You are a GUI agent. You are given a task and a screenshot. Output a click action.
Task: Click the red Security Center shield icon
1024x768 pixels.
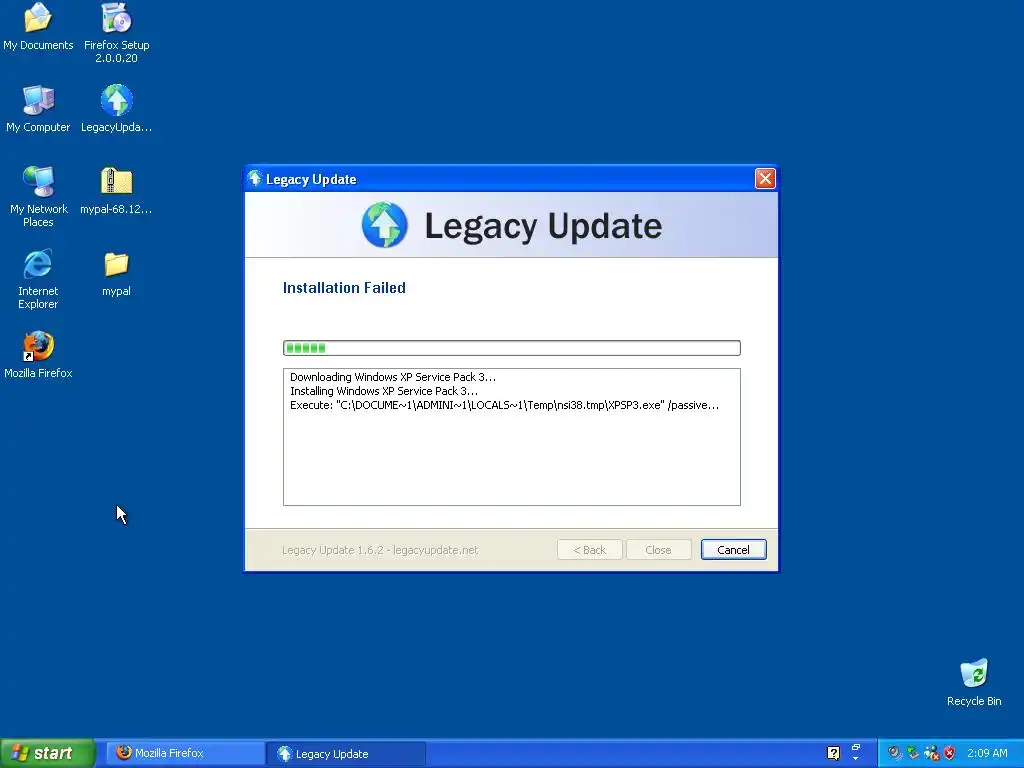pos(950,753)
